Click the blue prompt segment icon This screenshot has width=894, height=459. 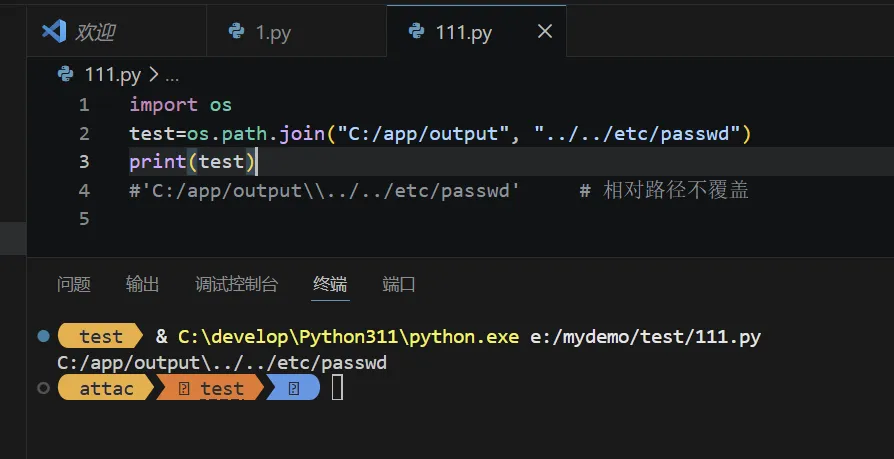[294, 388]
